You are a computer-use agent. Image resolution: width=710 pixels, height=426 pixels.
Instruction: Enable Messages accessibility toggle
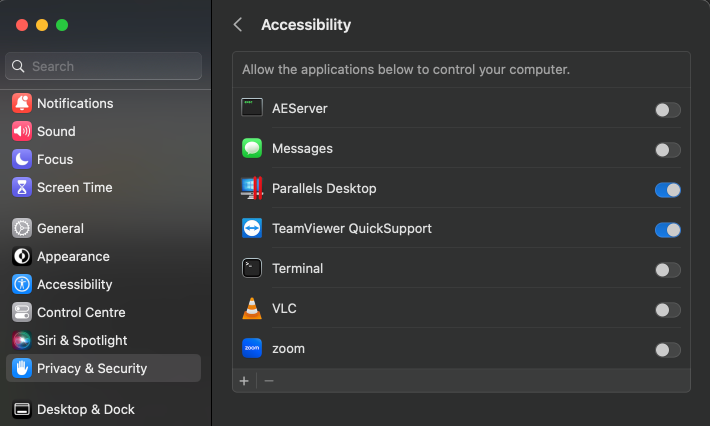click(667, 150)
